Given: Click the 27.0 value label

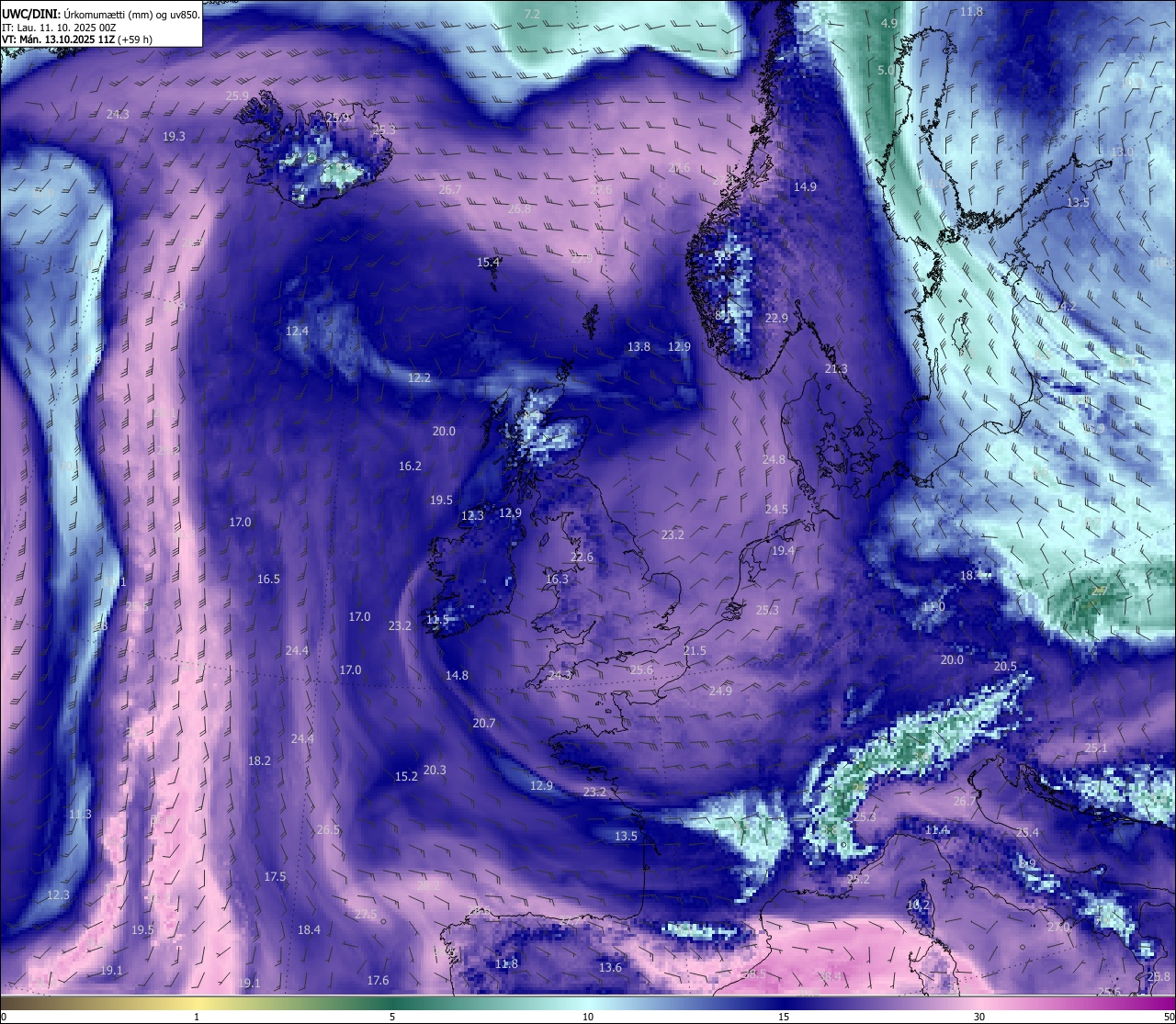Looking at the screenshot, I should point(1058,927).
